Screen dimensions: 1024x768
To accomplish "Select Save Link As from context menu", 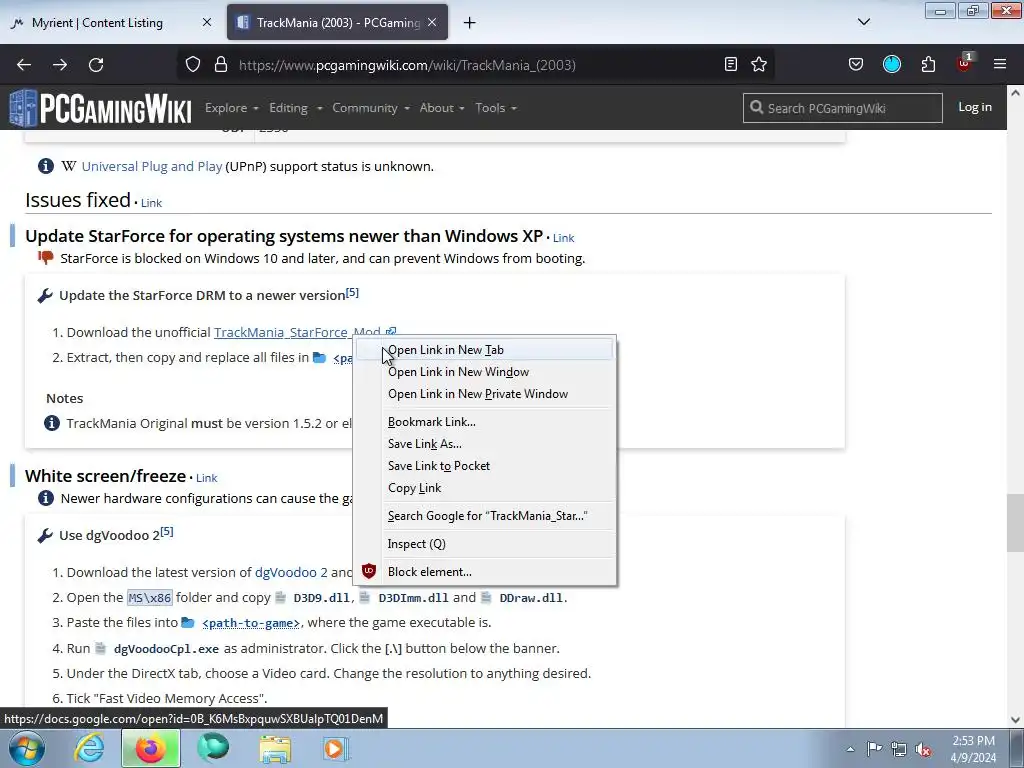I will (485, 444).
